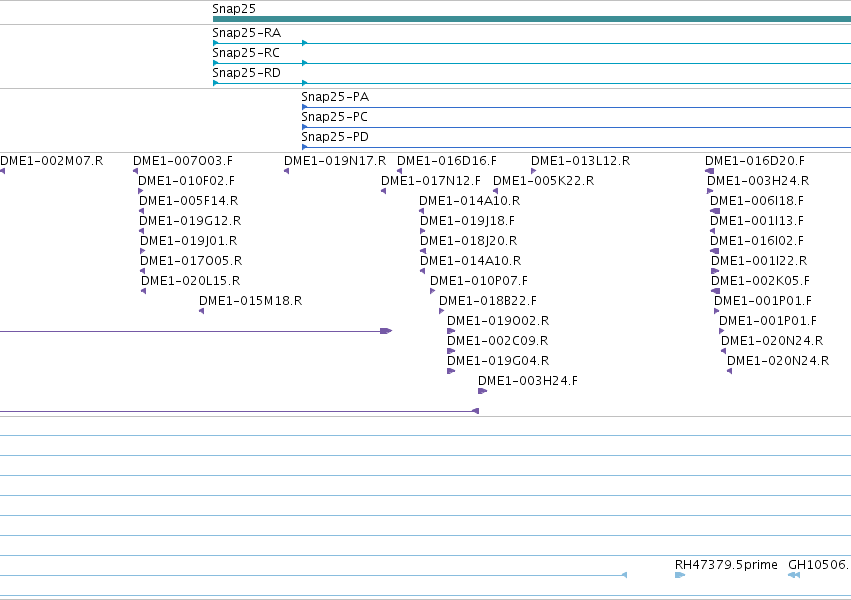This screenshot has height=600, width=851.
Task: Click feature DME1-020L15.R
Action: 190,281
